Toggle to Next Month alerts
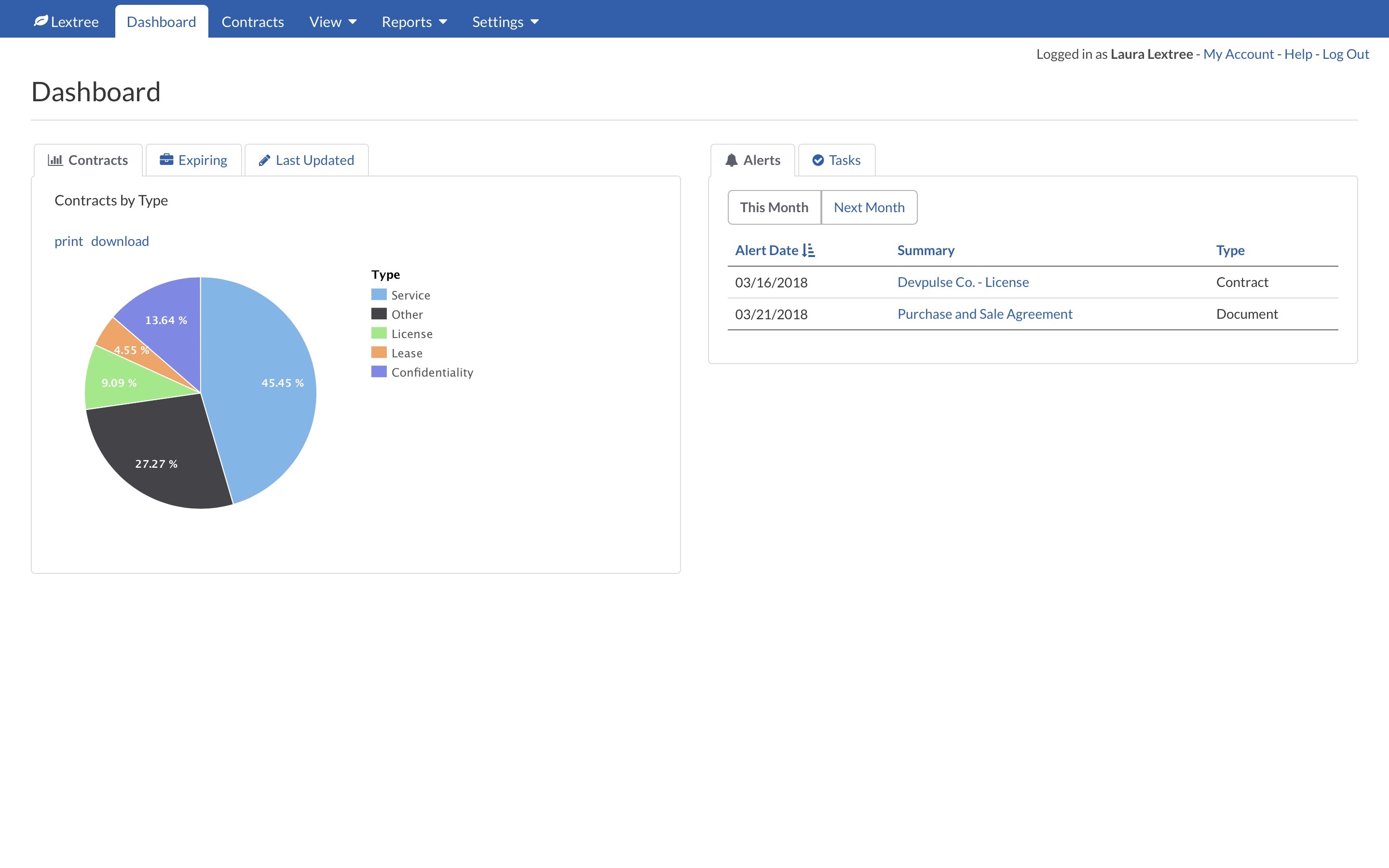1389x868 pixels. click(x=869, y=207)
